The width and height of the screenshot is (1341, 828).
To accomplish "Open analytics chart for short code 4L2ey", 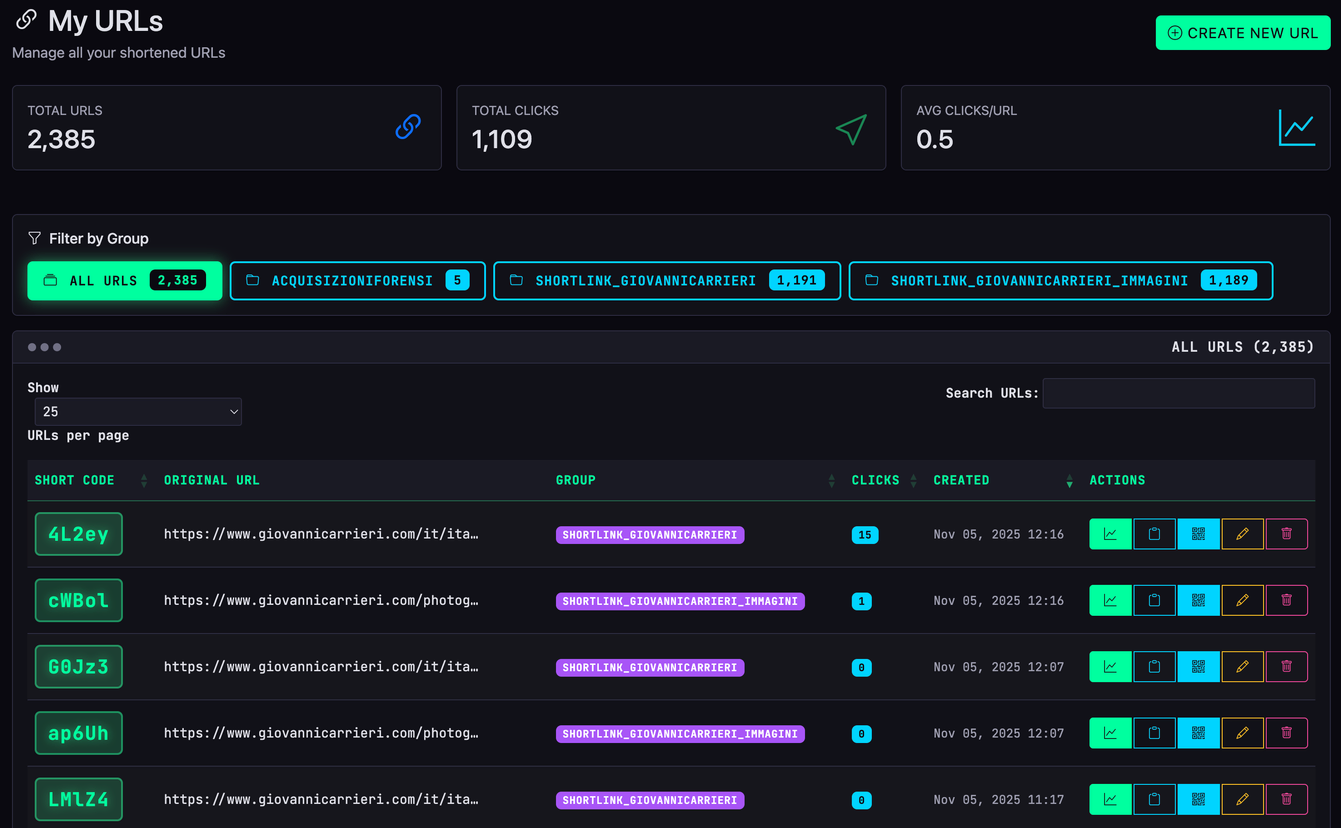I will pyautogui.click(x=1110, y=533).
